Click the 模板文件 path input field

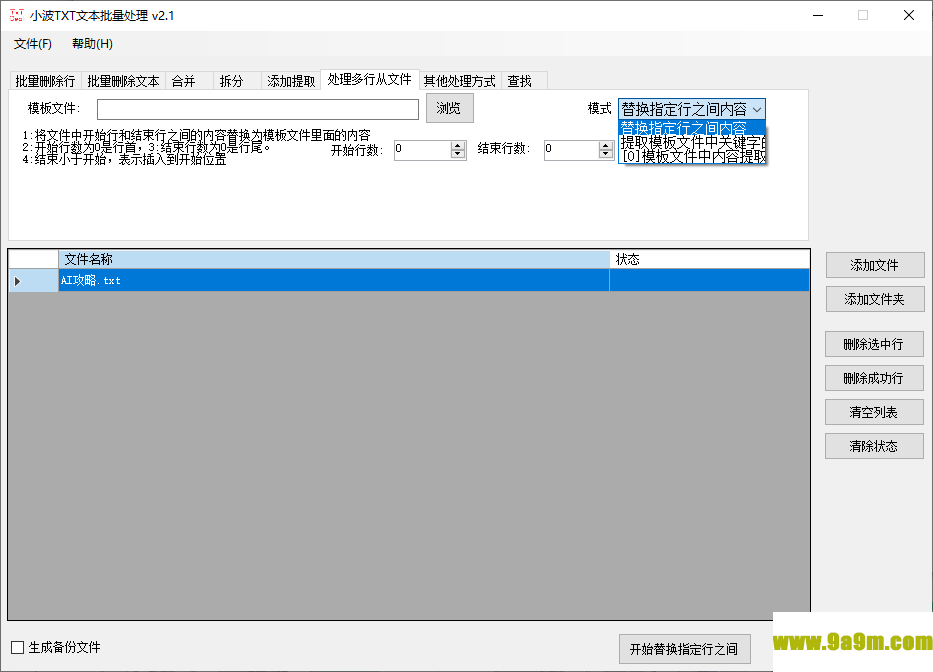tap(258, 109)
